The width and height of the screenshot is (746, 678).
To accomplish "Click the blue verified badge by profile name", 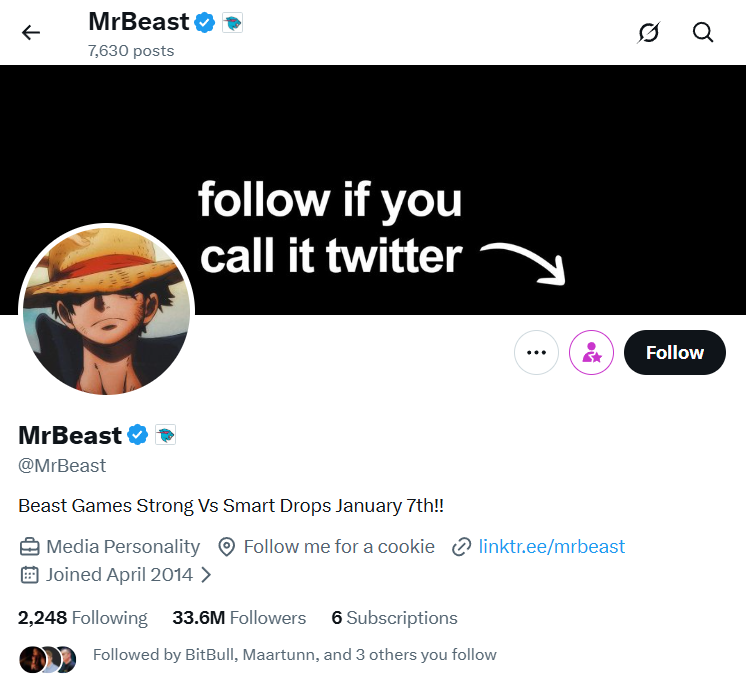I will point(137,435).
